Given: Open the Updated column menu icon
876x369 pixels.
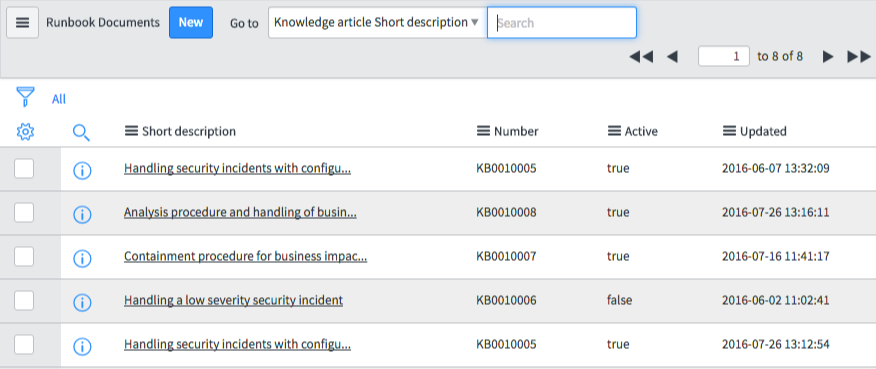Looking at the screenshot, I should coord(729,131).
